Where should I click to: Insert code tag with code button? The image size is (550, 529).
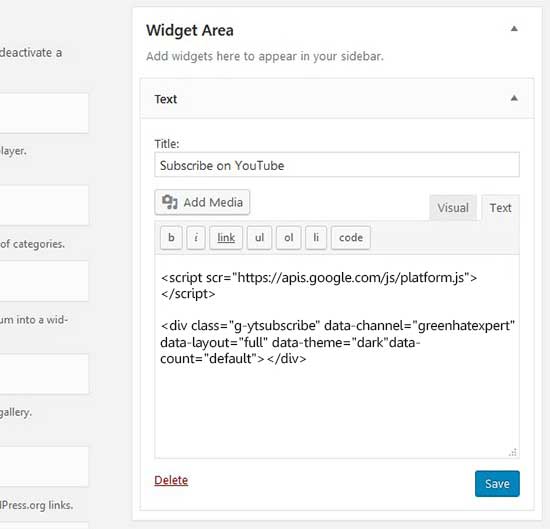point(351,237)
